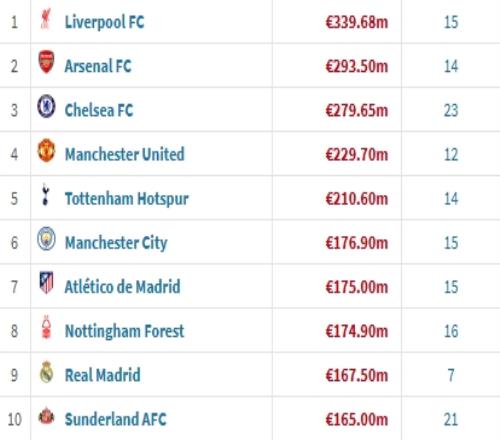The height and width of the screenshot is (440, 500).
Task: Open the Liverpool FC club link
Action: click(x=104, y=22)
